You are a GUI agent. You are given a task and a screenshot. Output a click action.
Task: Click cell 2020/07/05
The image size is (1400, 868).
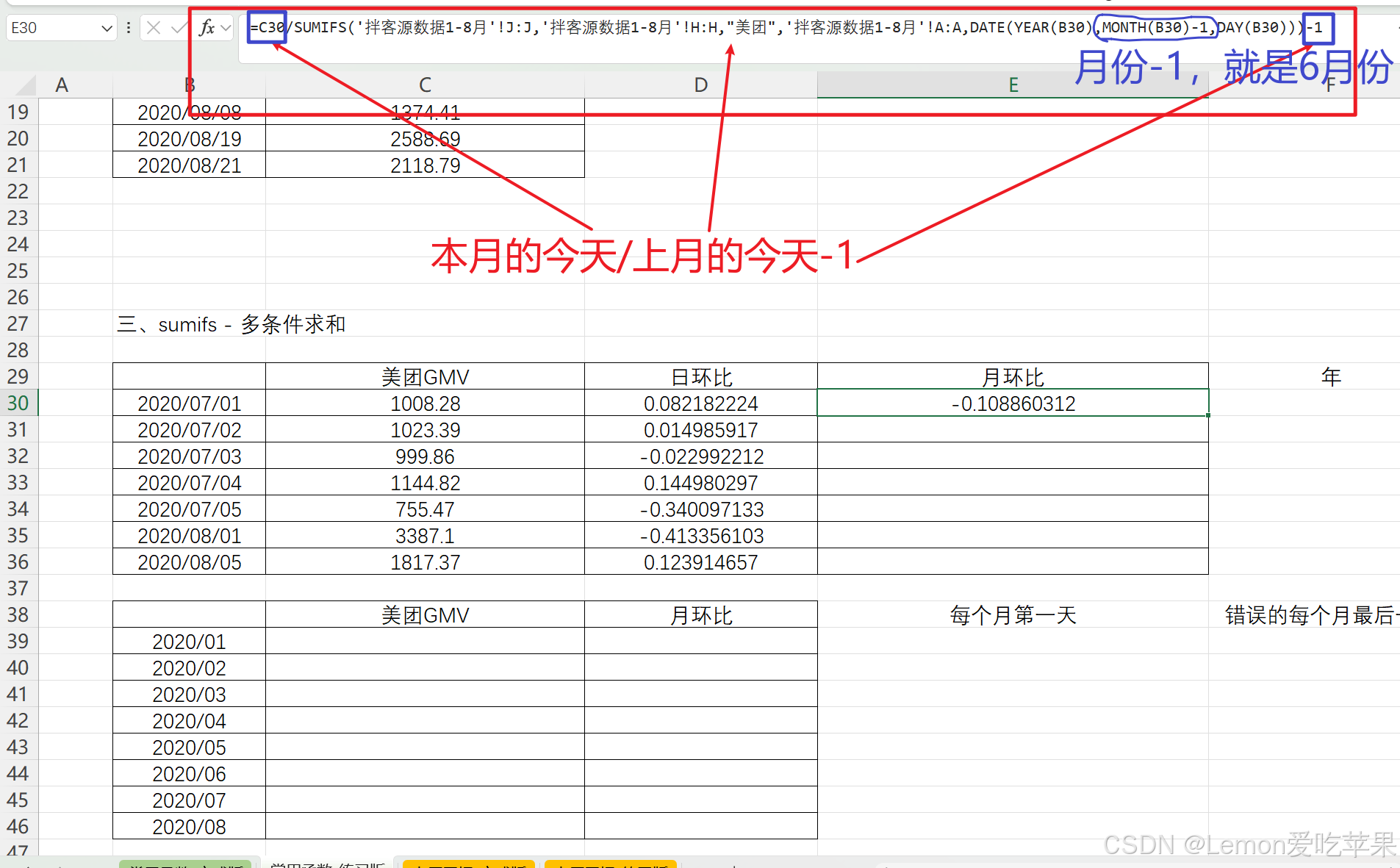point(189,509)
